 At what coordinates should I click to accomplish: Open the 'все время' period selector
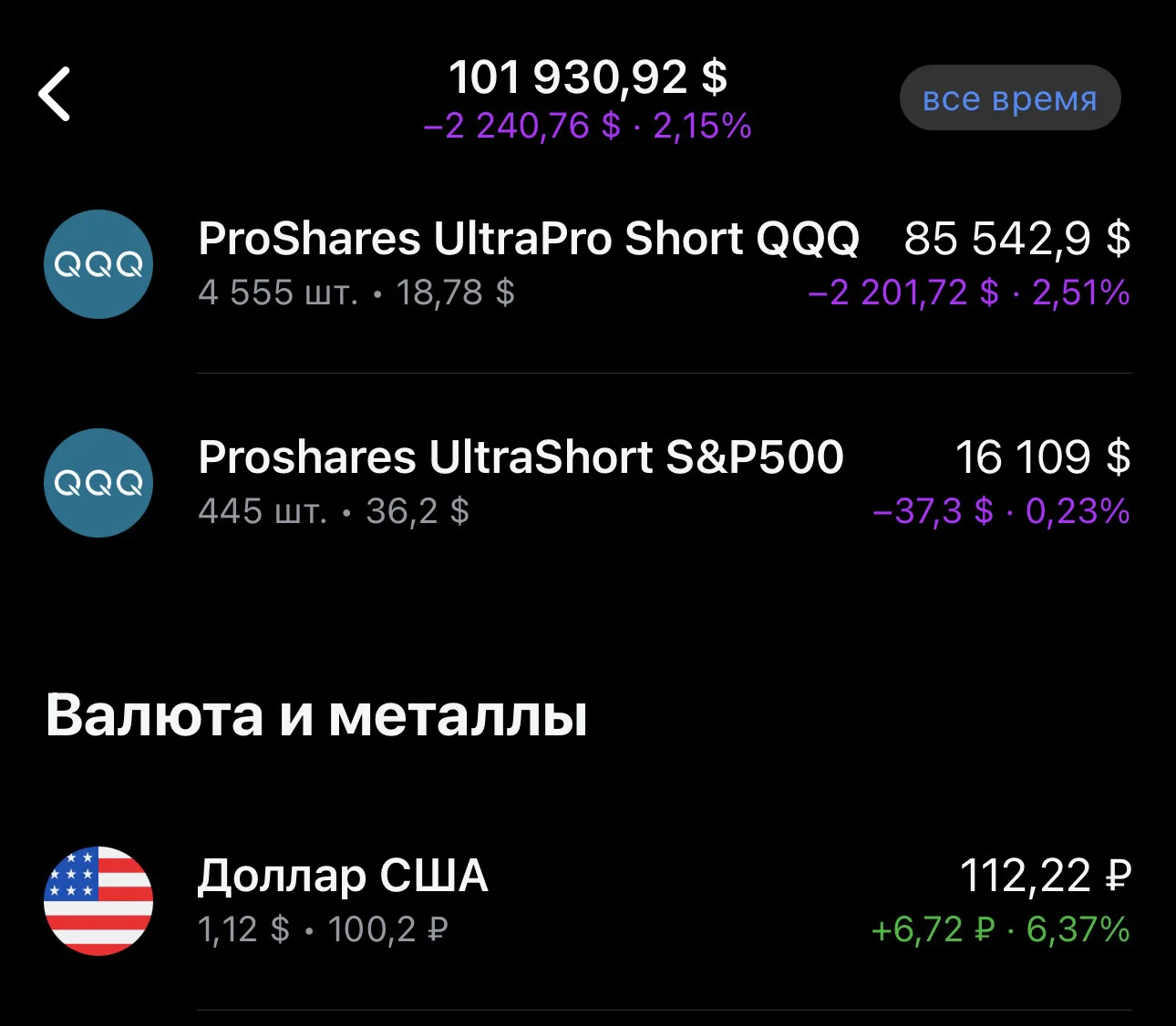click(x=1010, y=97)
